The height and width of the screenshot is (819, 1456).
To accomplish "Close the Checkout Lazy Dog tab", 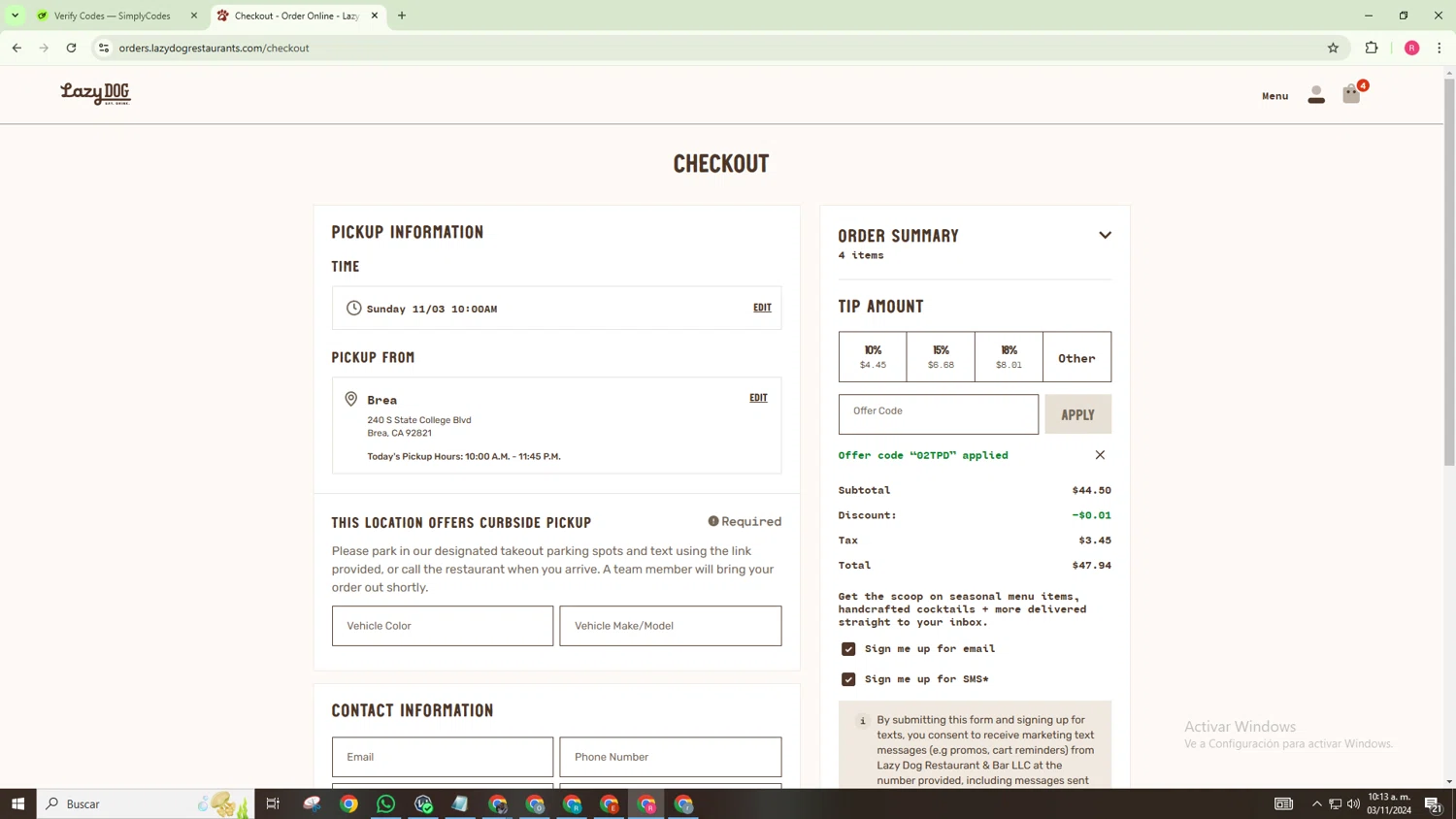I will (x=375, y=16).
